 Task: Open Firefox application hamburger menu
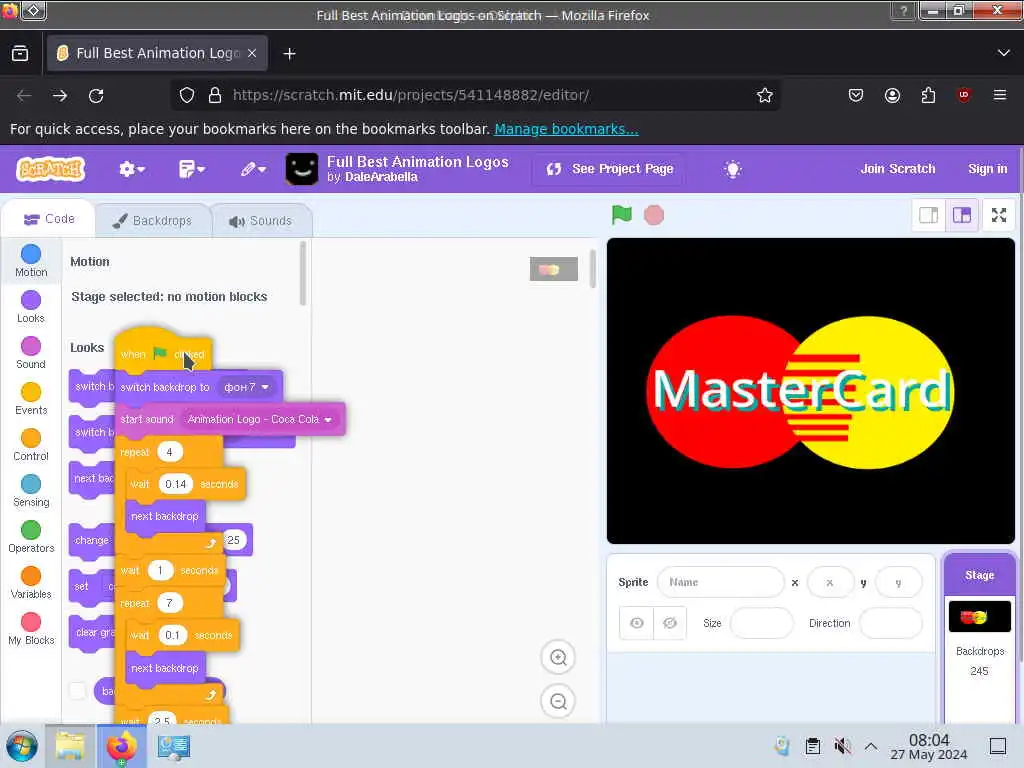coord(999,95)
